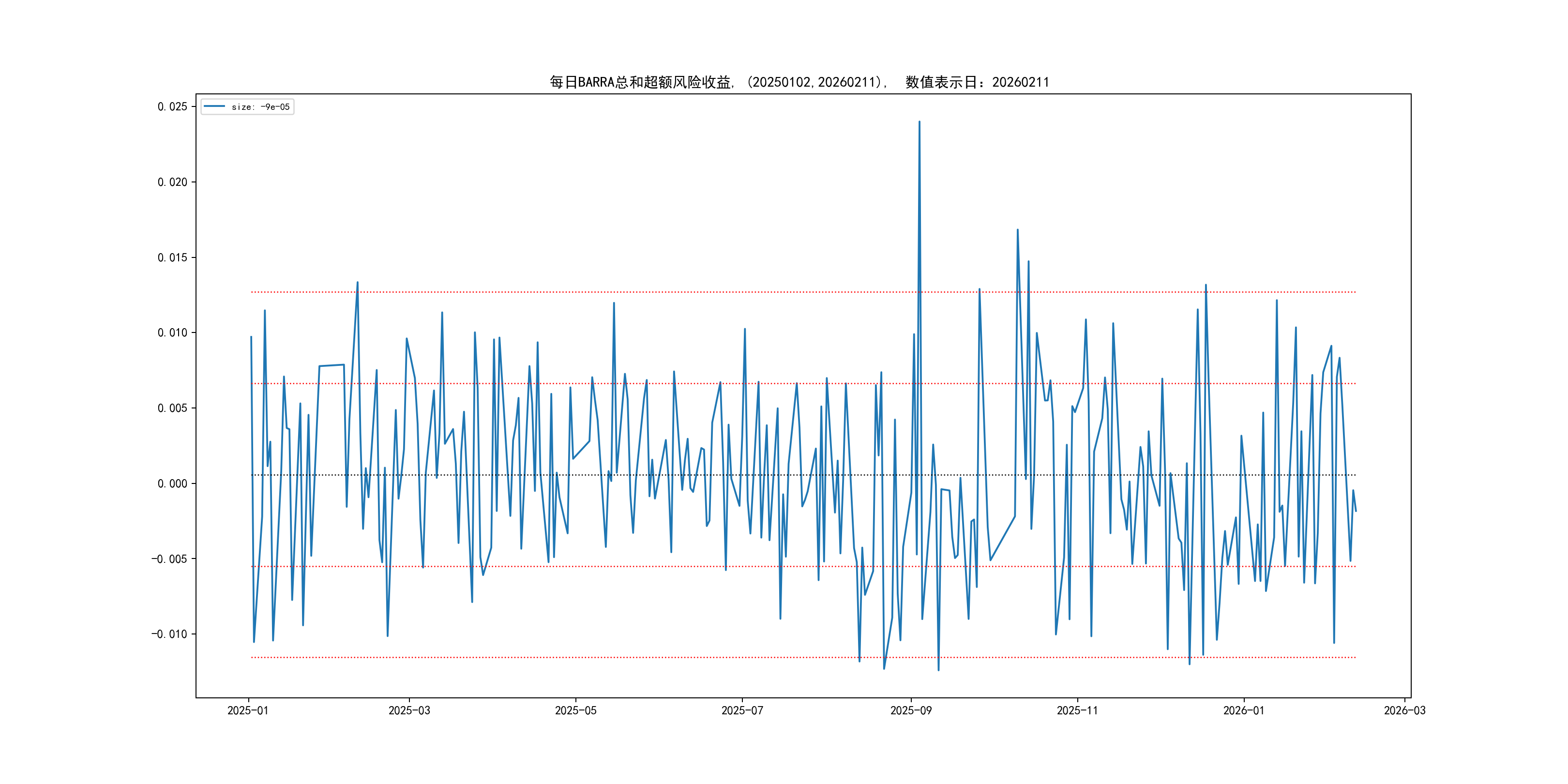
Task: Click the -0.005 y-axis tick label
Action: 169,559
